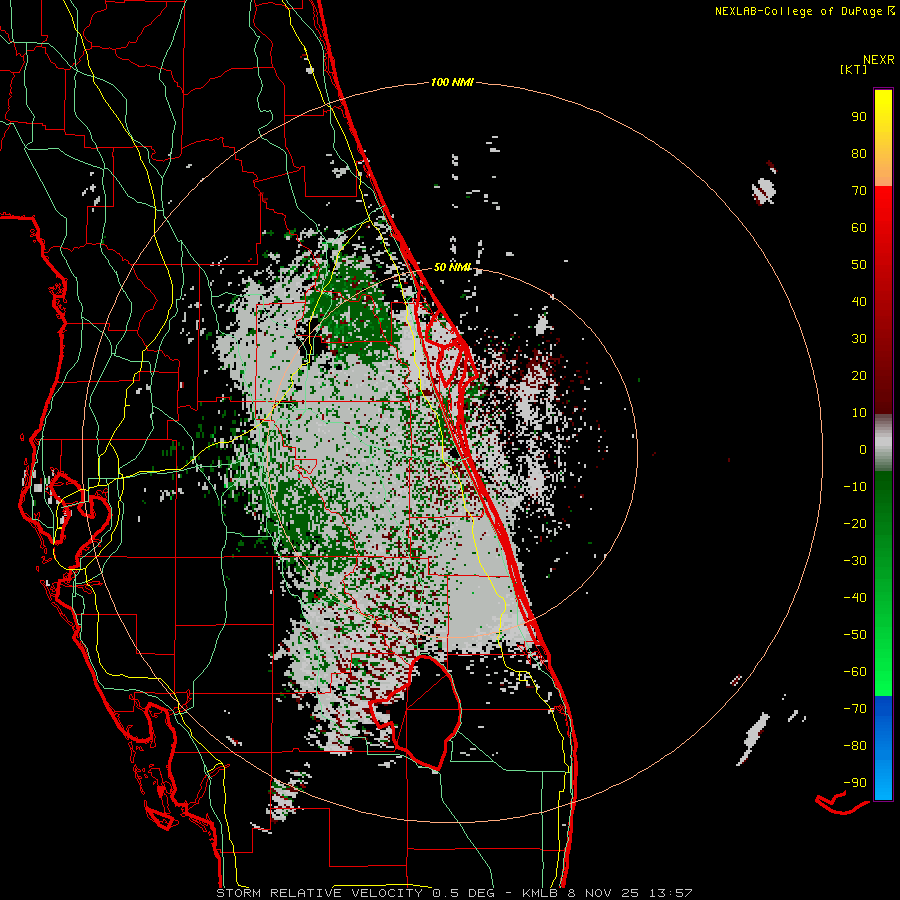Click the 50 value on the velocity scale
This screenshot has width=900, height=900.
tap(859, 265)
